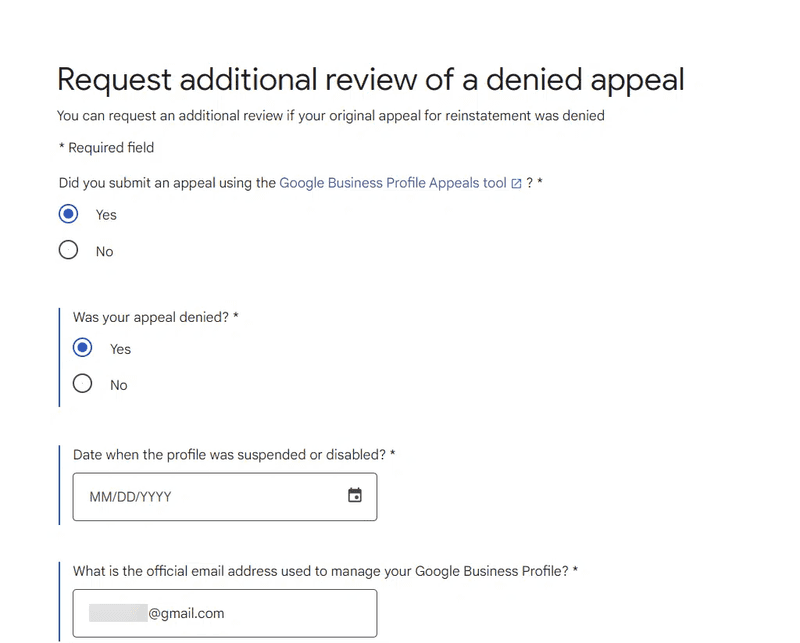800x643 pixels.
Task: Select Yes radio for submitted an appeal
Action: pos(68,214)
